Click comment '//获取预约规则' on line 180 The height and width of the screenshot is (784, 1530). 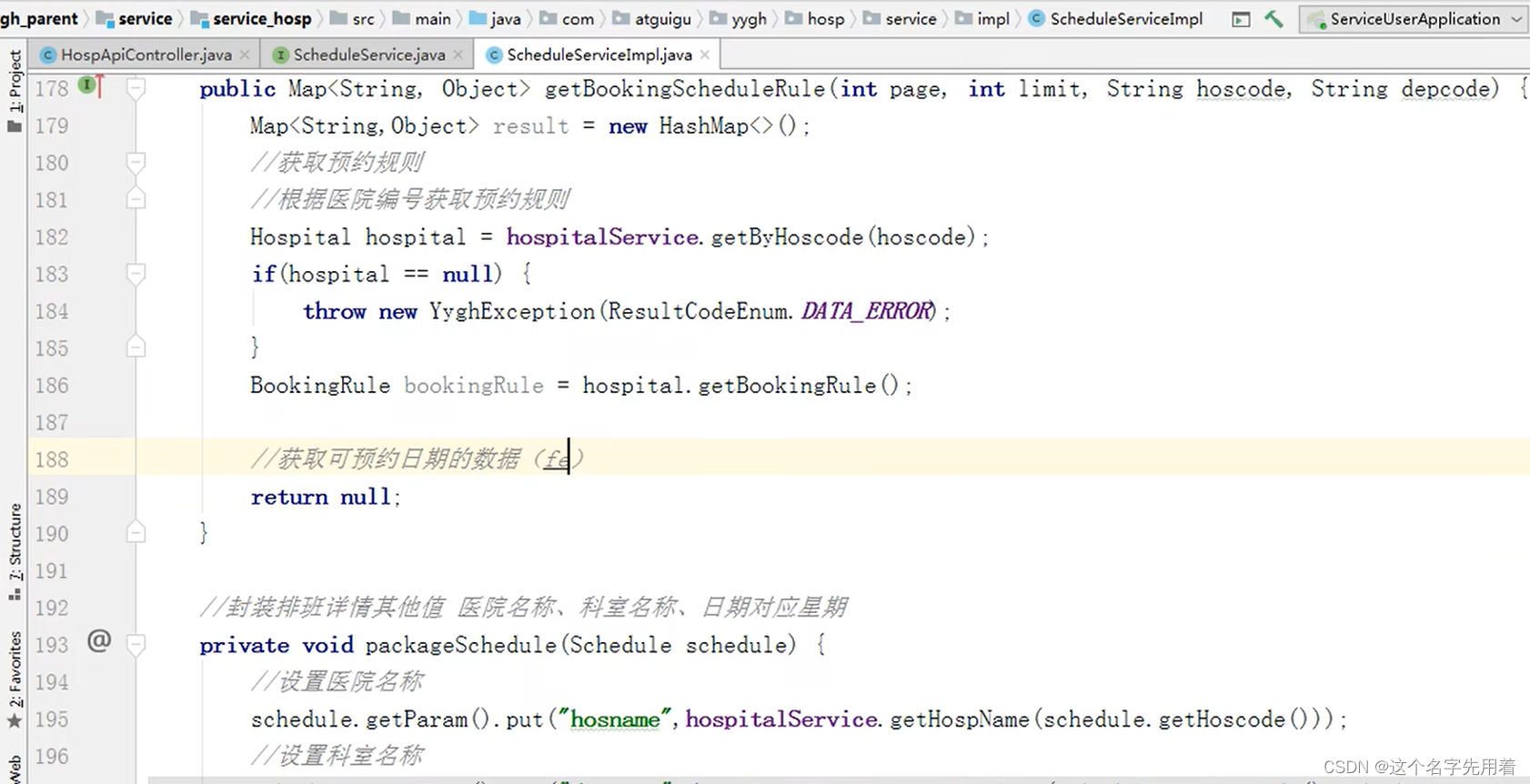pyautogui.click(x=337, y=163)
